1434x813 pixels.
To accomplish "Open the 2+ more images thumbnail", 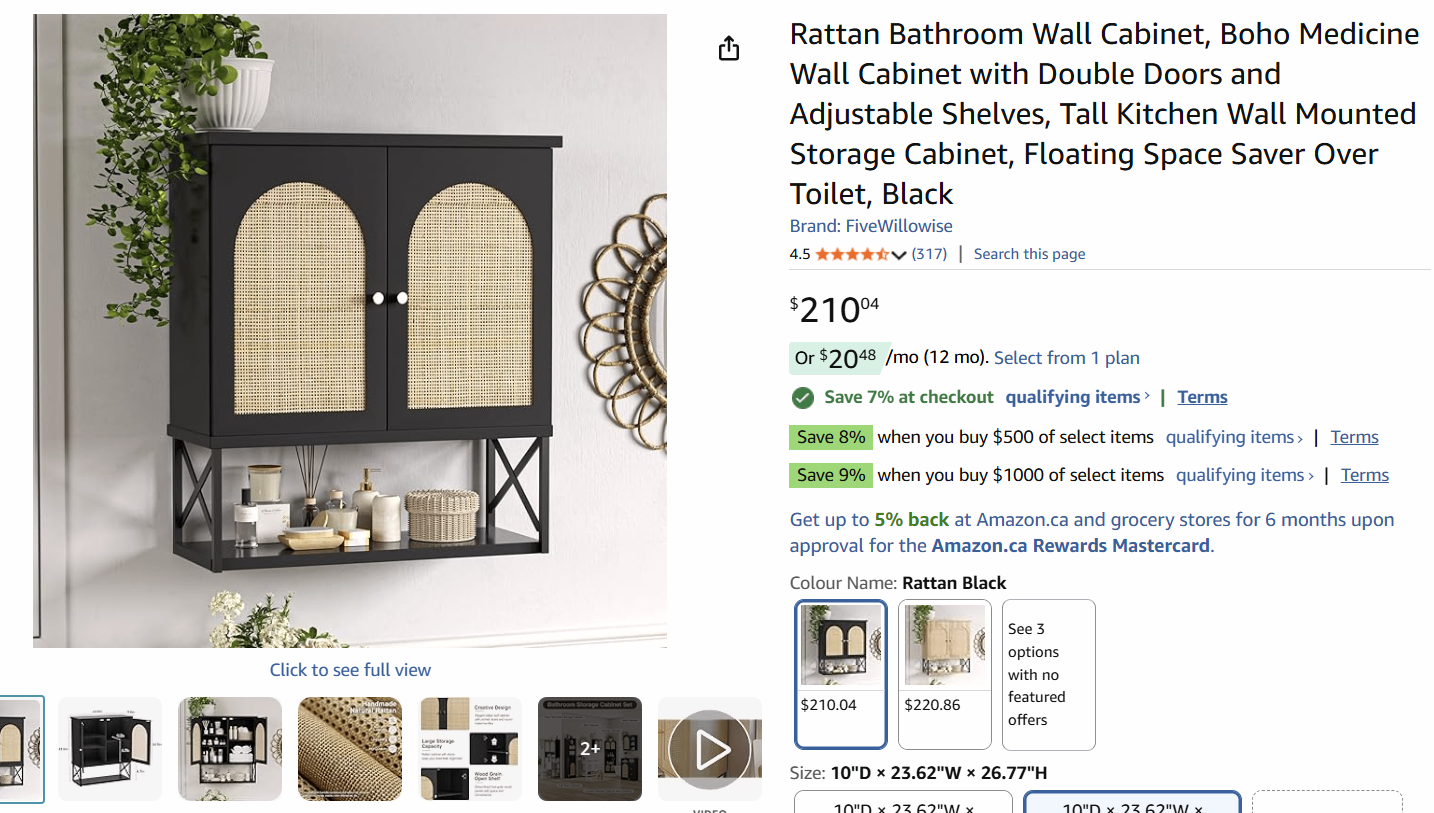I will 590,749.
